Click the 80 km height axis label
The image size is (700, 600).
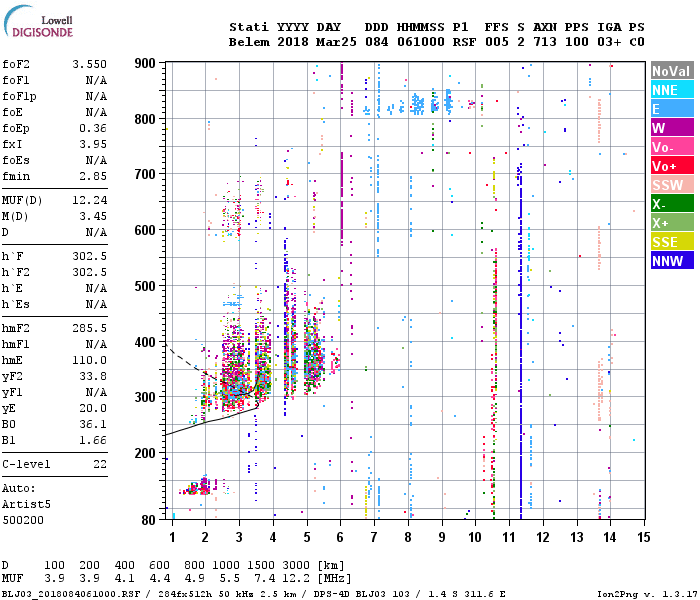click(x=149, y=520)
